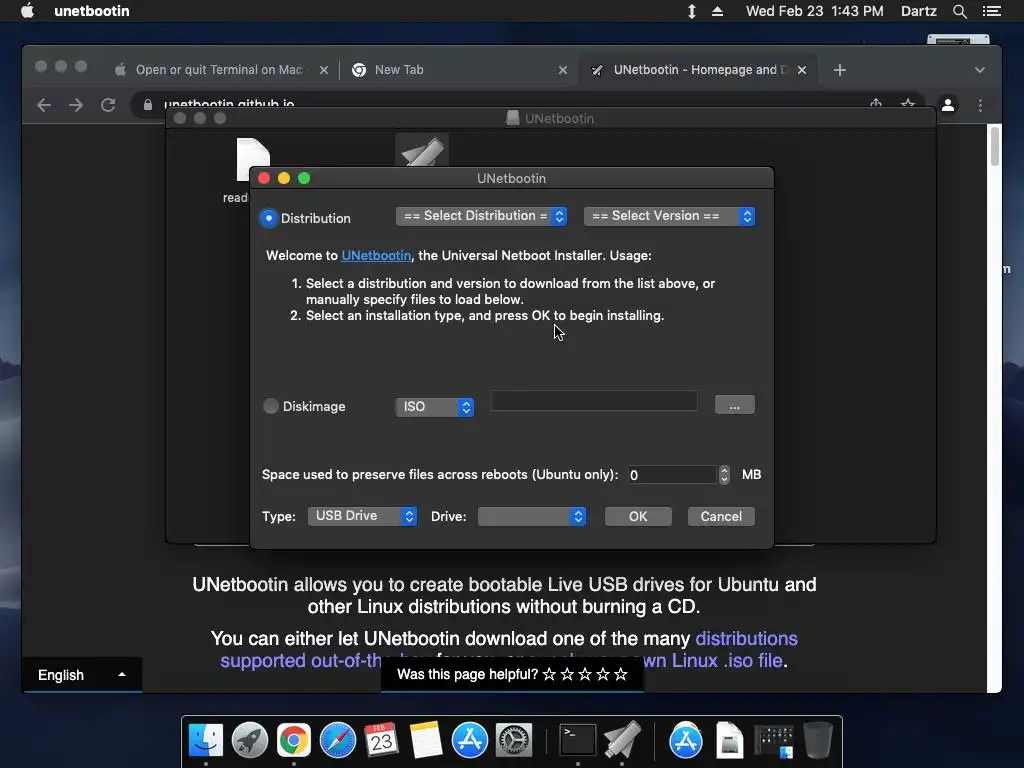Switch to UNetbootin Homepage browser tab
The height and width of the screenshot is (768, 1024).
click(699, 70)
